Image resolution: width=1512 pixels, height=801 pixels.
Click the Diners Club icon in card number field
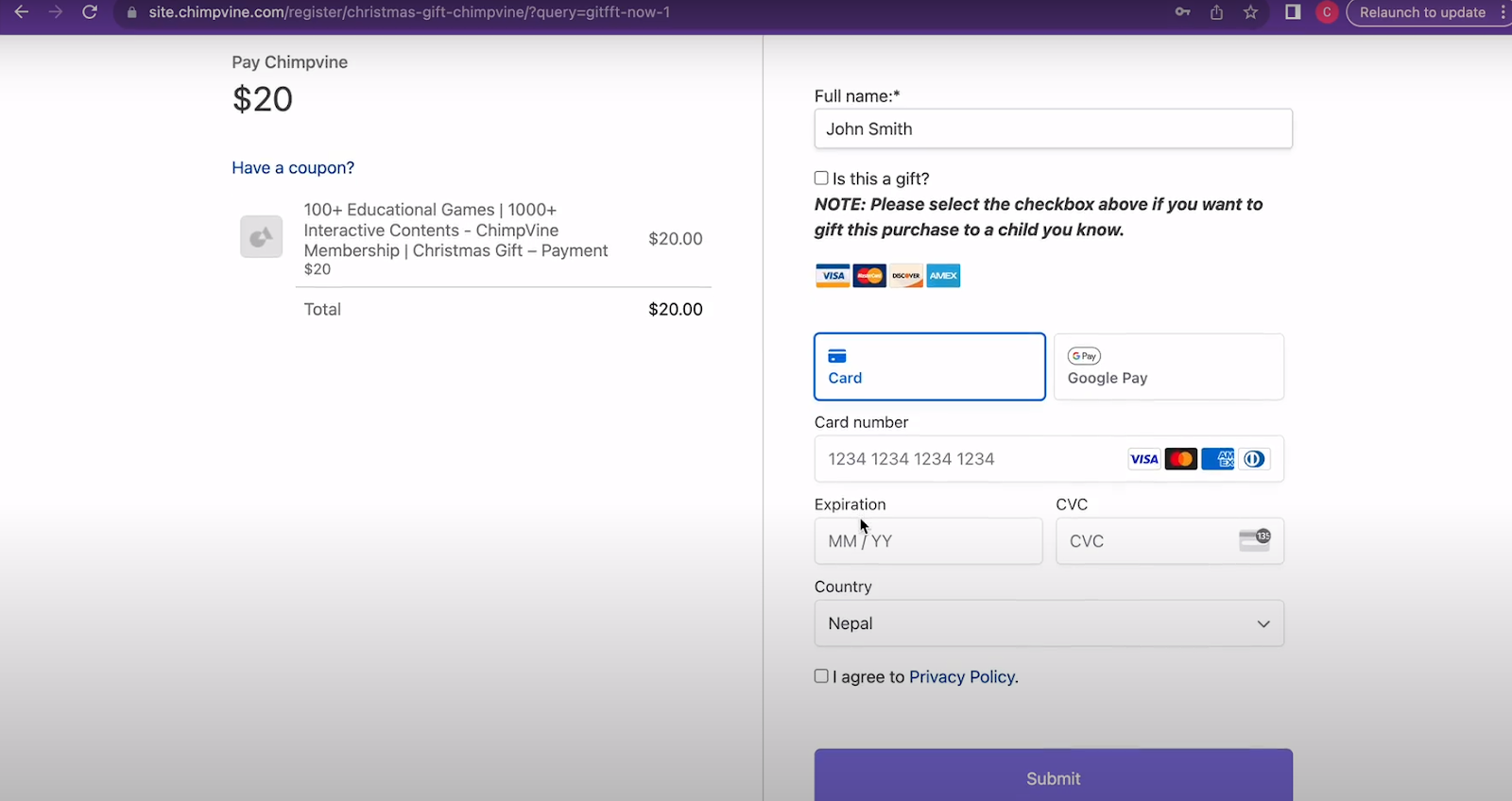coord(1254,459)
